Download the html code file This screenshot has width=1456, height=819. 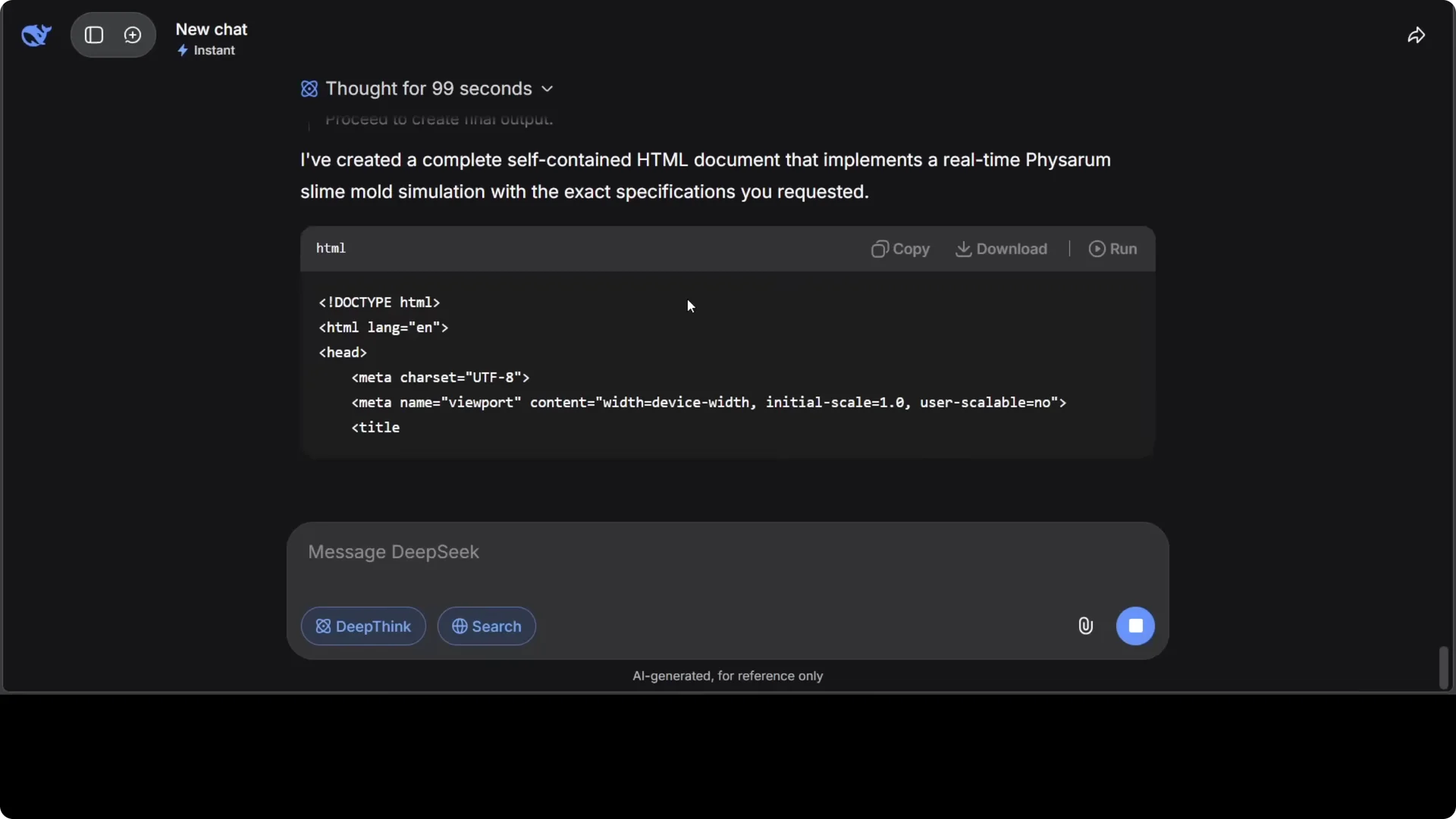[x=1001, y=249]
